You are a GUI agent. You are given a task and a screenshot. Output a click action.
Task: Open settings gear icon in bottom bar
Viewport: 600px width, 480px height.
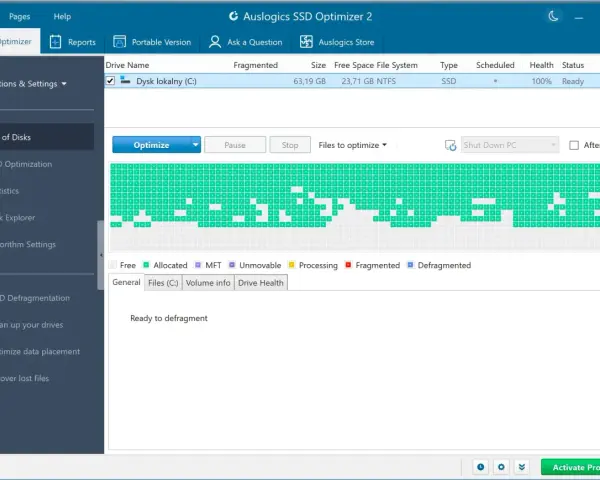coord(501,467)
